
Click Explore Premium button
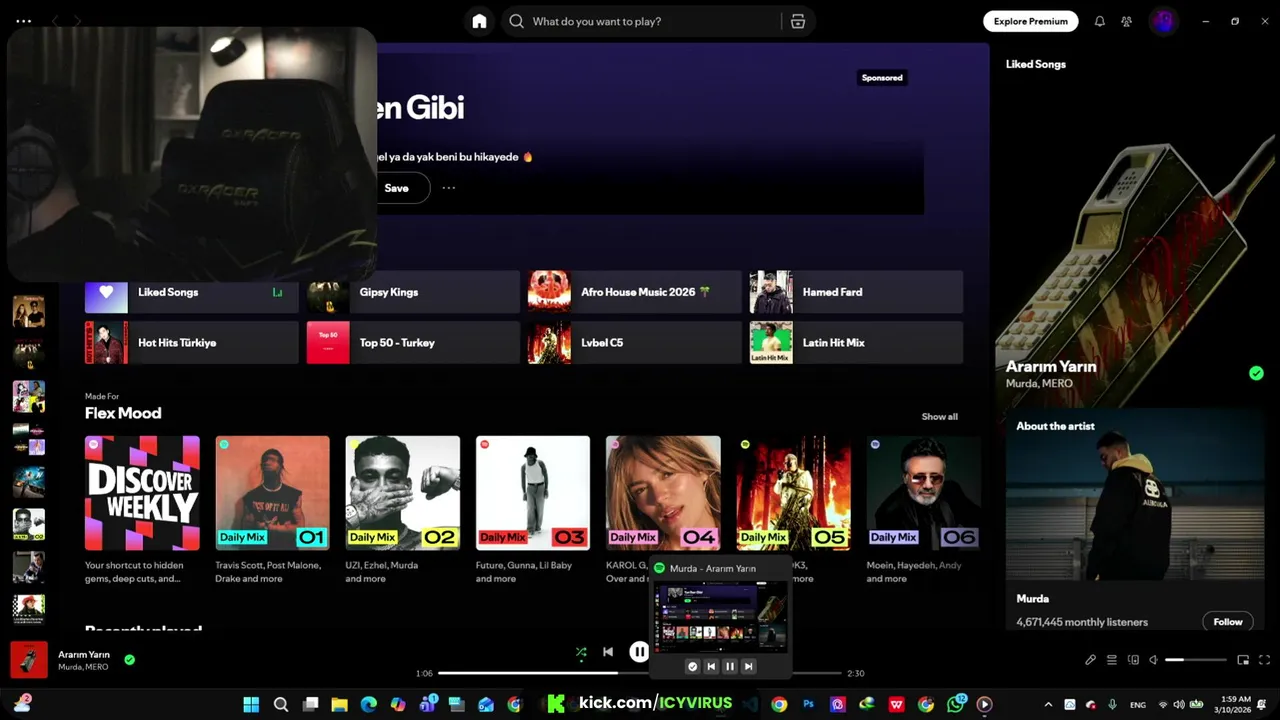click(x=1031, y=21)
